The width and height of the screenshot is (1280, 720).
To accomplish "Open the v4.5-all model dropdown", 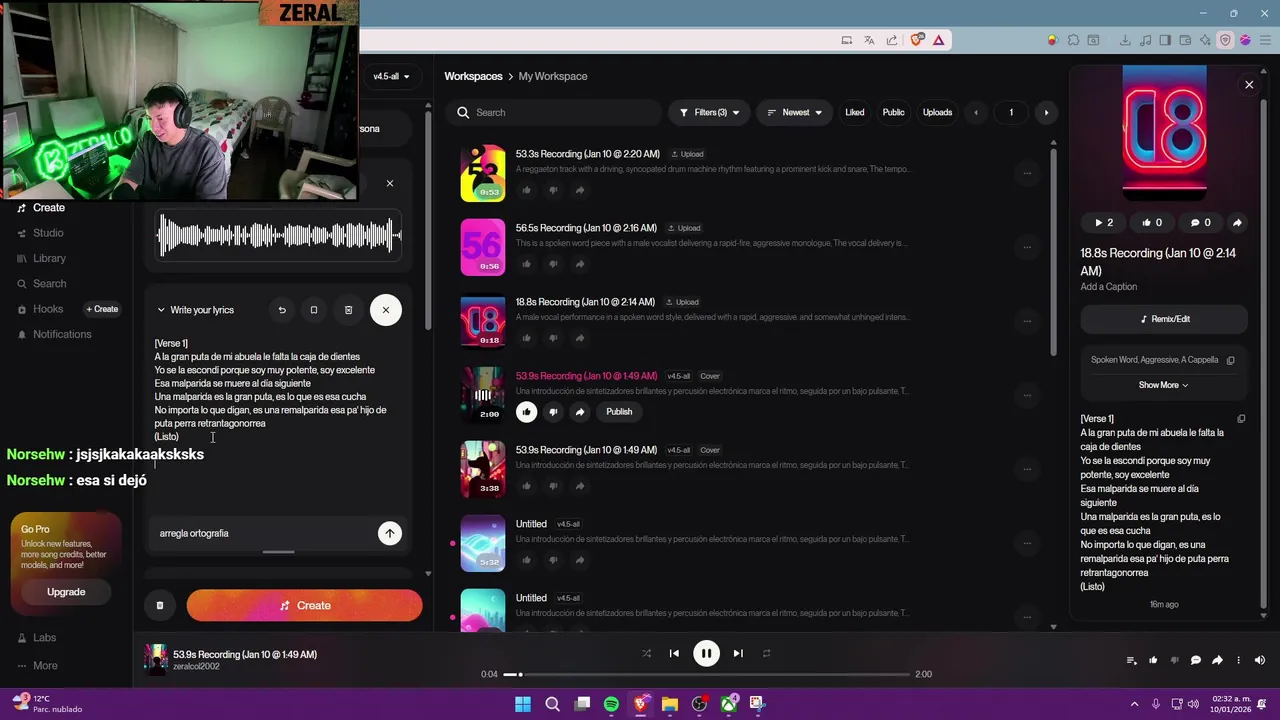I will pos(391,76).
